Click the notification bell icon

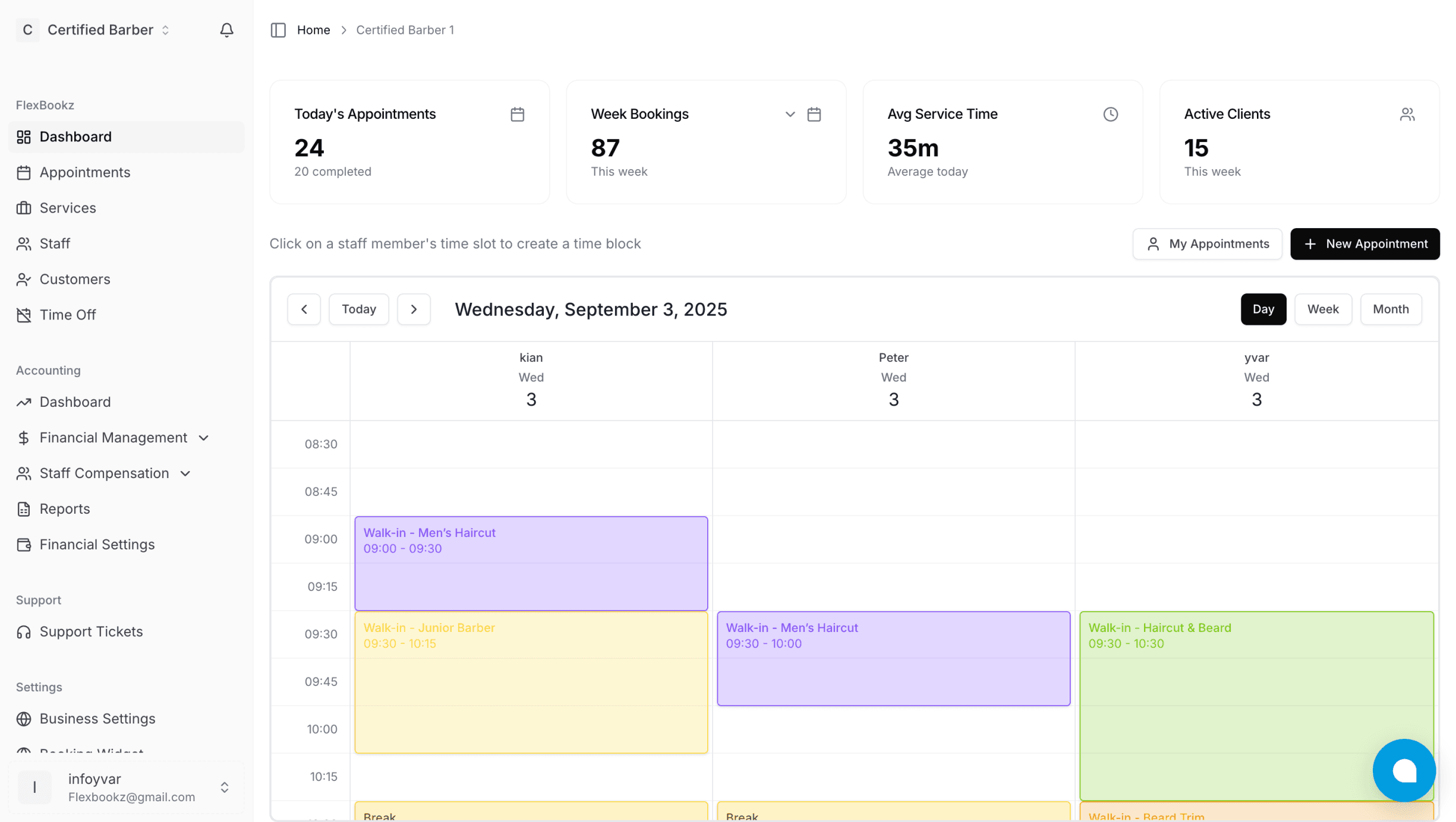coord(226,30)
